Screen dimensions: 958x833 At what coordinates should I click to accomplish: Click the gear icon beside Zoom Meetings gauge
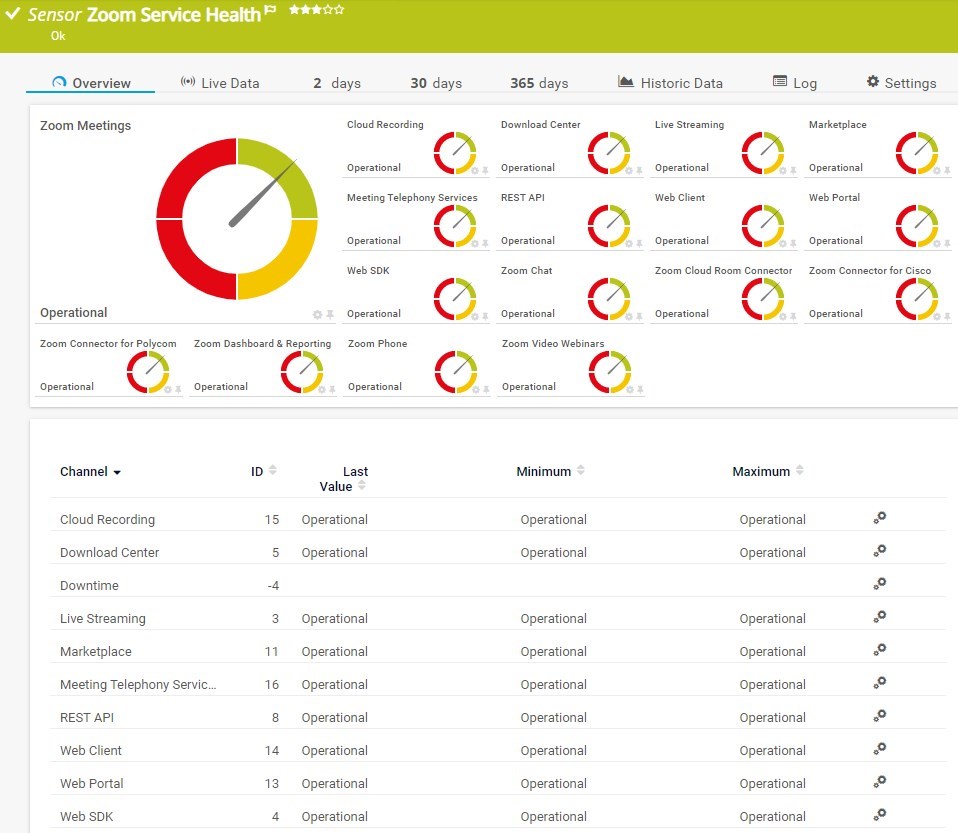(317, 314)
